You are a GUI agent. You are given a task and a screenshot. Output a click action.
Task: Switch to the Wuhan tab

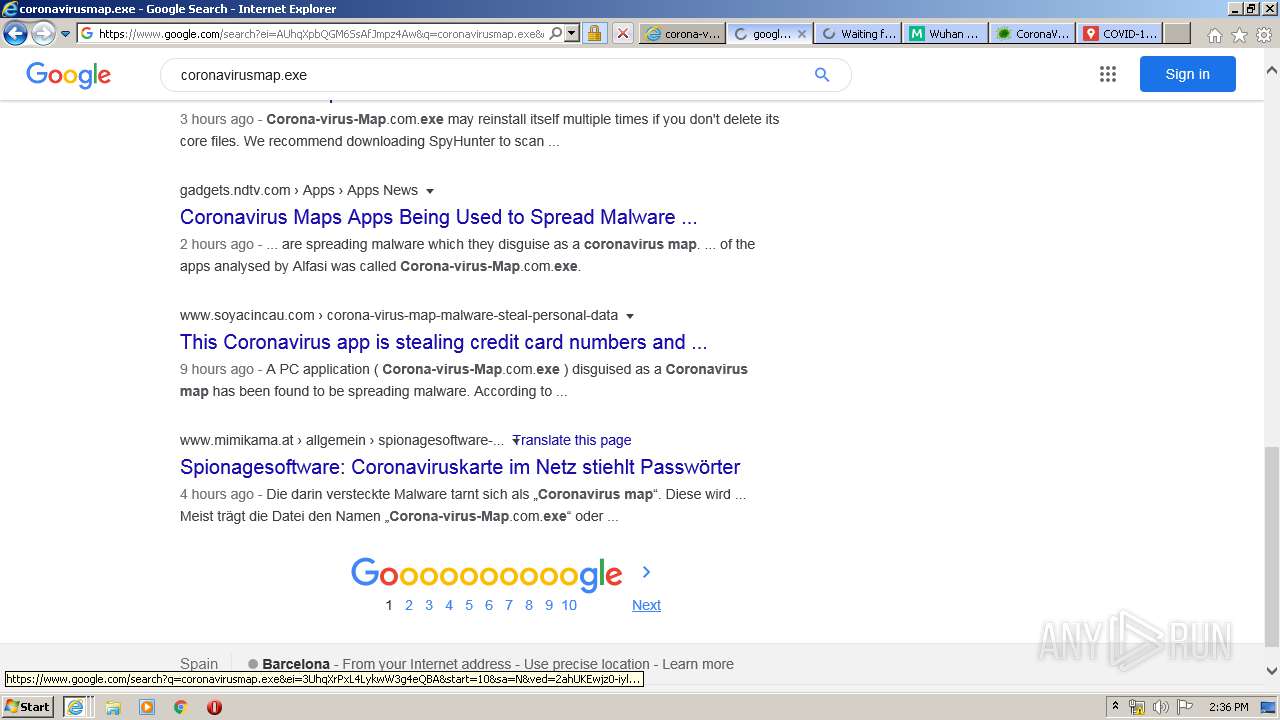pyautogui.click(x=944, y=33)
